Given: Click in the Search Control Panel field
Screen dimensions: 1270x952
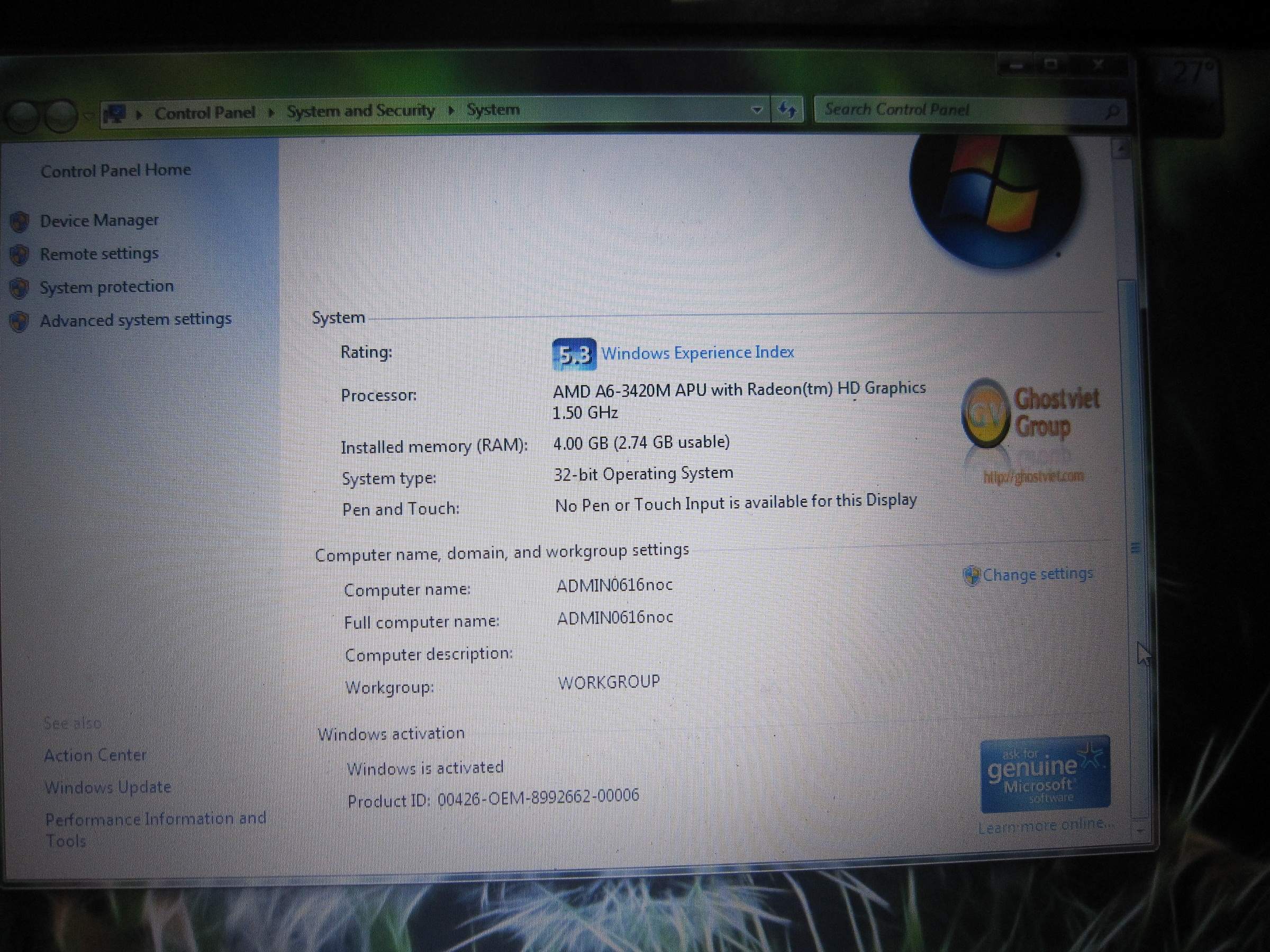Looking at the screenshot, I should (x=953, y=109).
